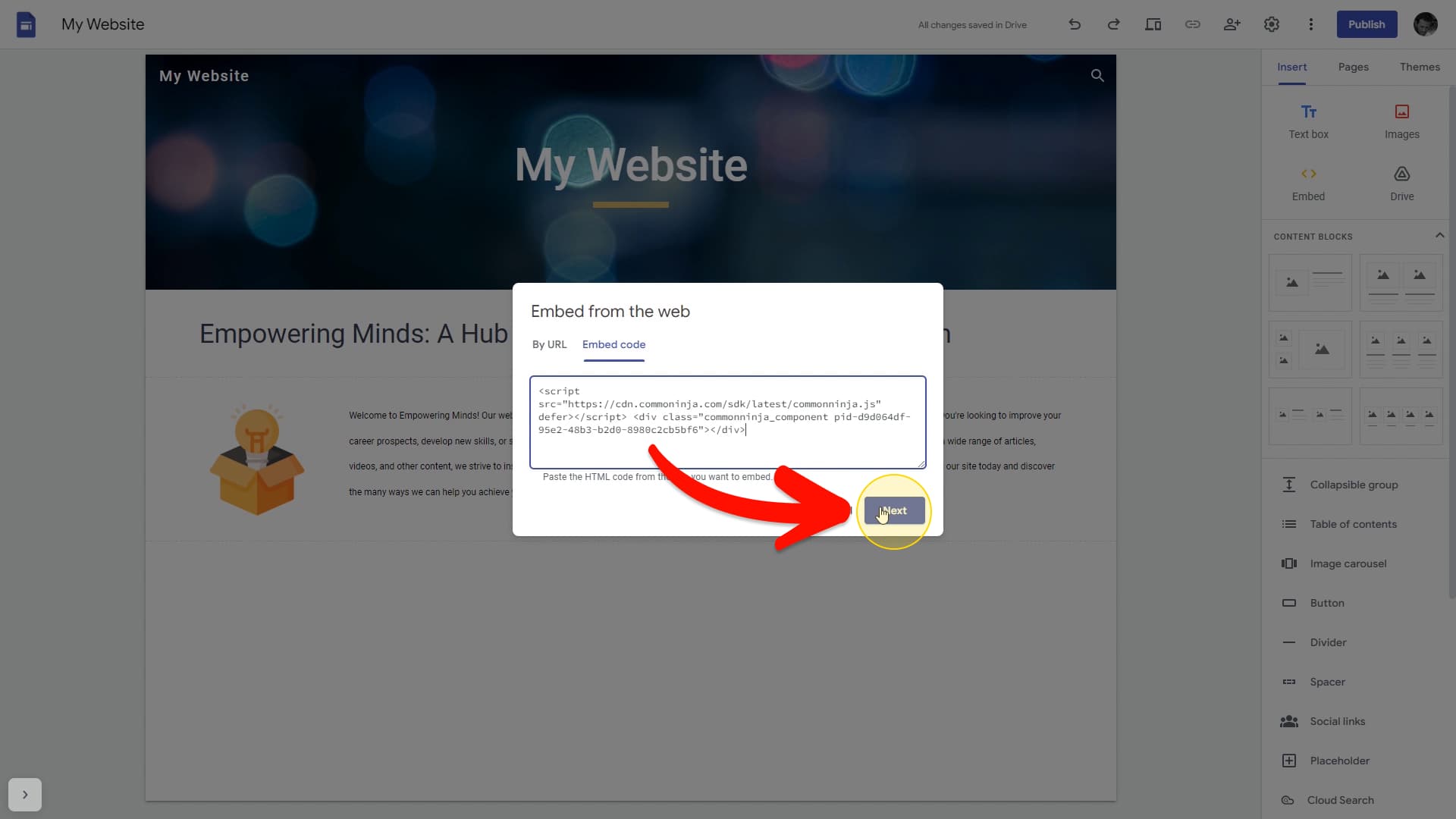
Task: Redo the last action
Action: pyautogui.click(x=1114, y=24)
